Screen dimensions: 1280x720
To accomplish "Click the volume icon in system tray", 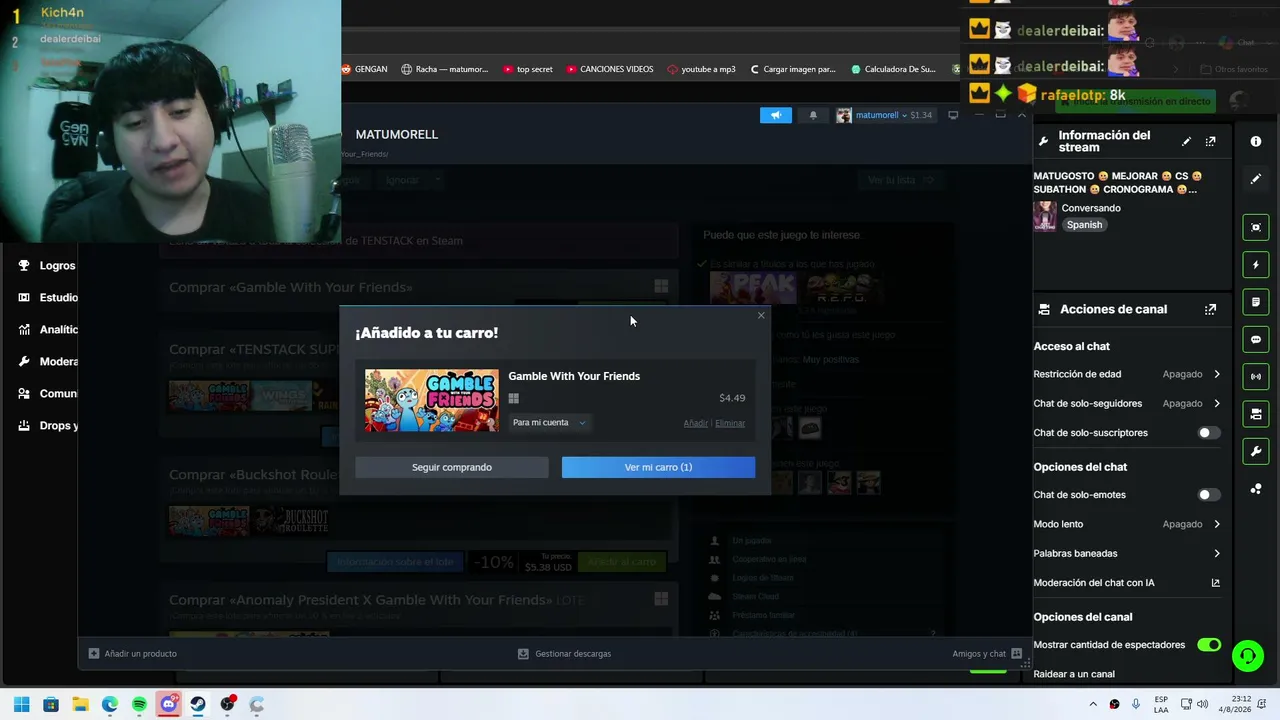I will [1202, 704].
